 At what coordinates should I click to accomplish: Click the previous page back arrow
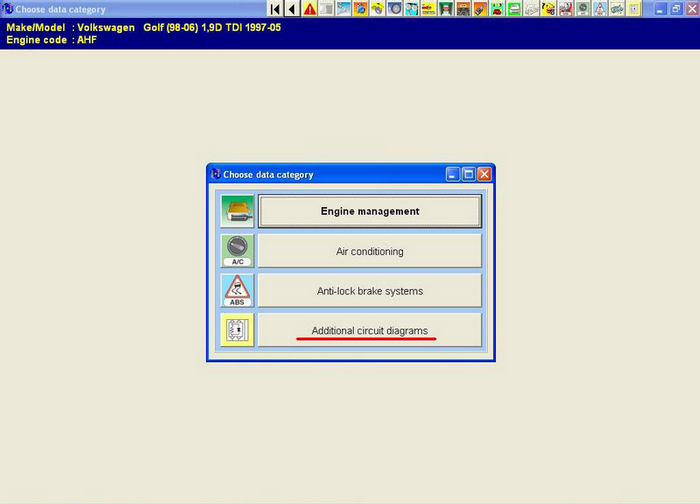(292, 9)
